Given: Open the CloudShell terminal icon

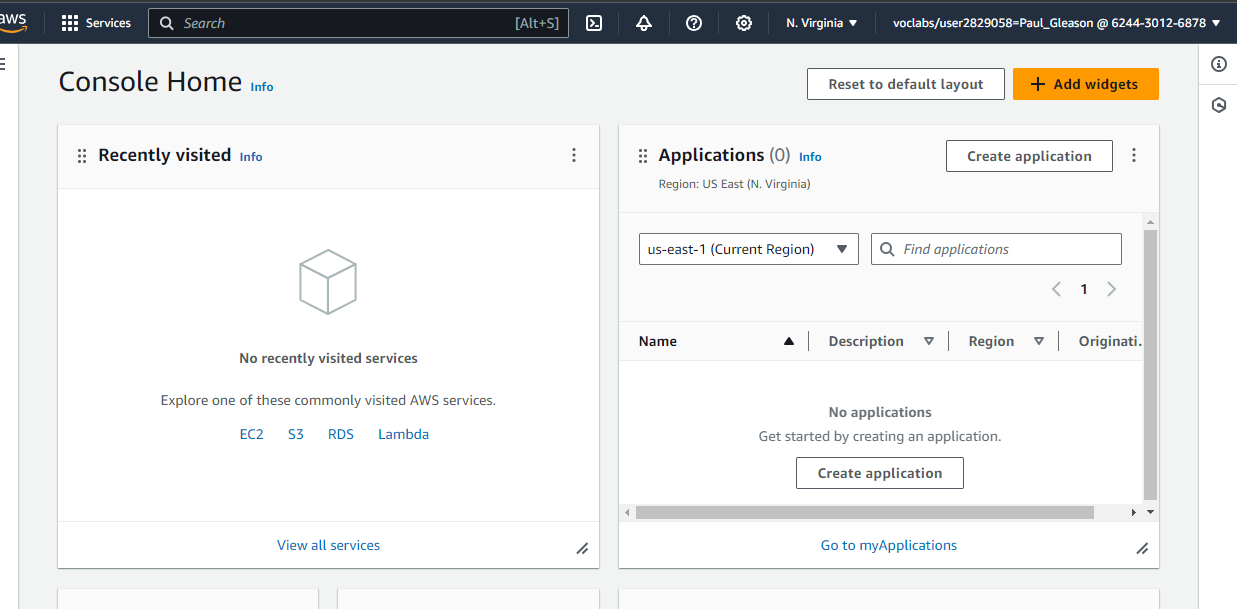Looking at the screenshot, I should [x=594, y=23].
